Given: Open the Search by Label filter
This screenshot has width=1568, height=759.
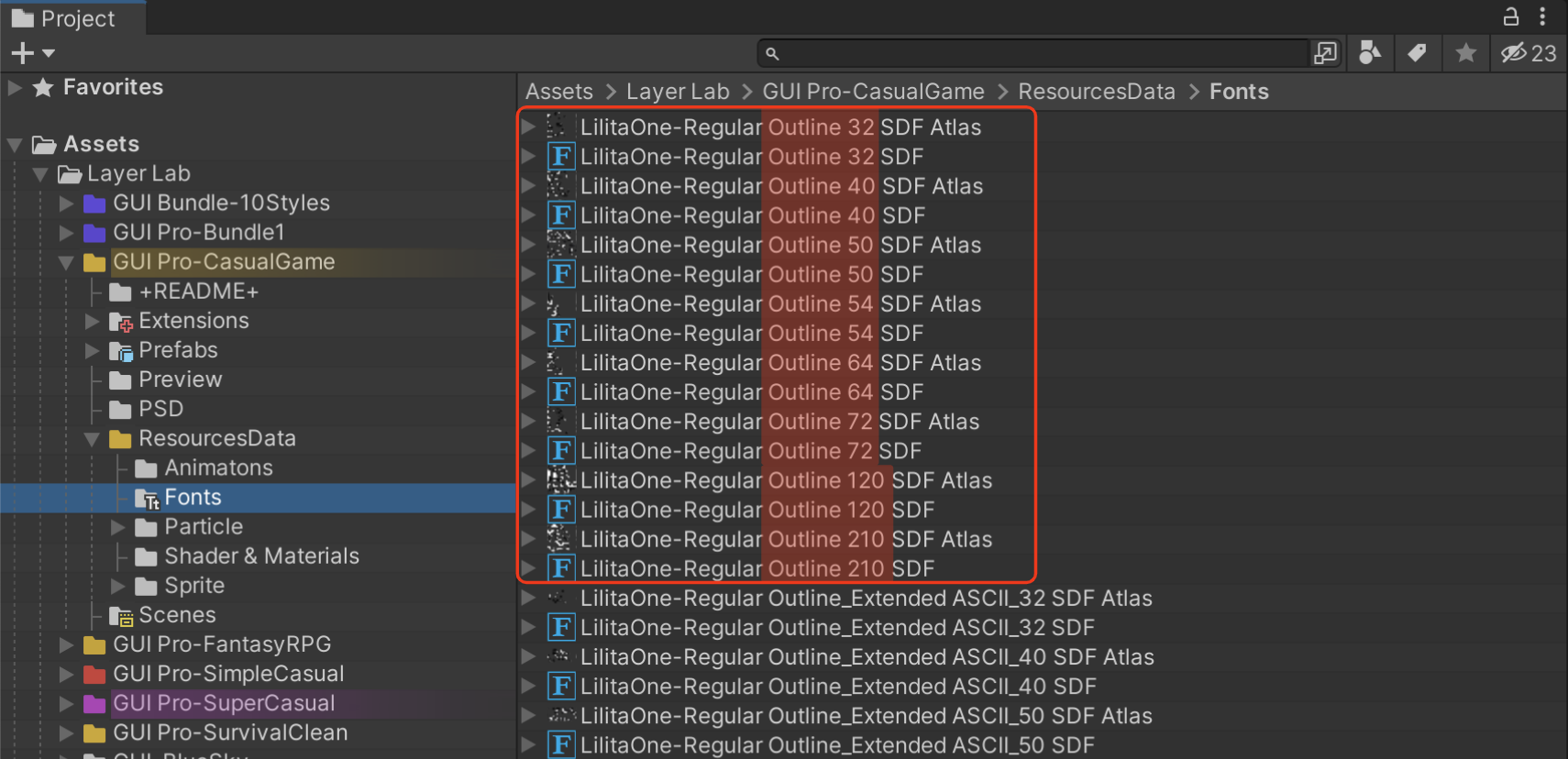Looking at the screenshot, I should (1417, 54).
